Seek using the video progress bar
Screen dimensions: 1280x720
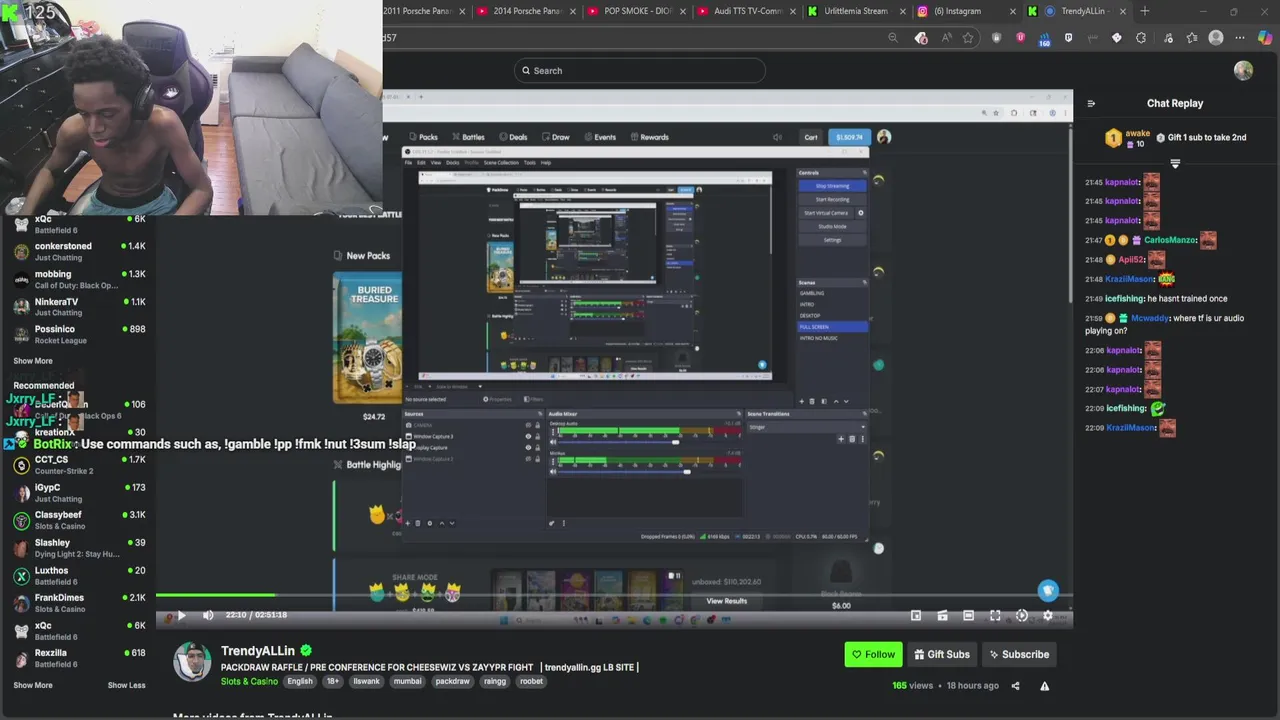point(614,597)
